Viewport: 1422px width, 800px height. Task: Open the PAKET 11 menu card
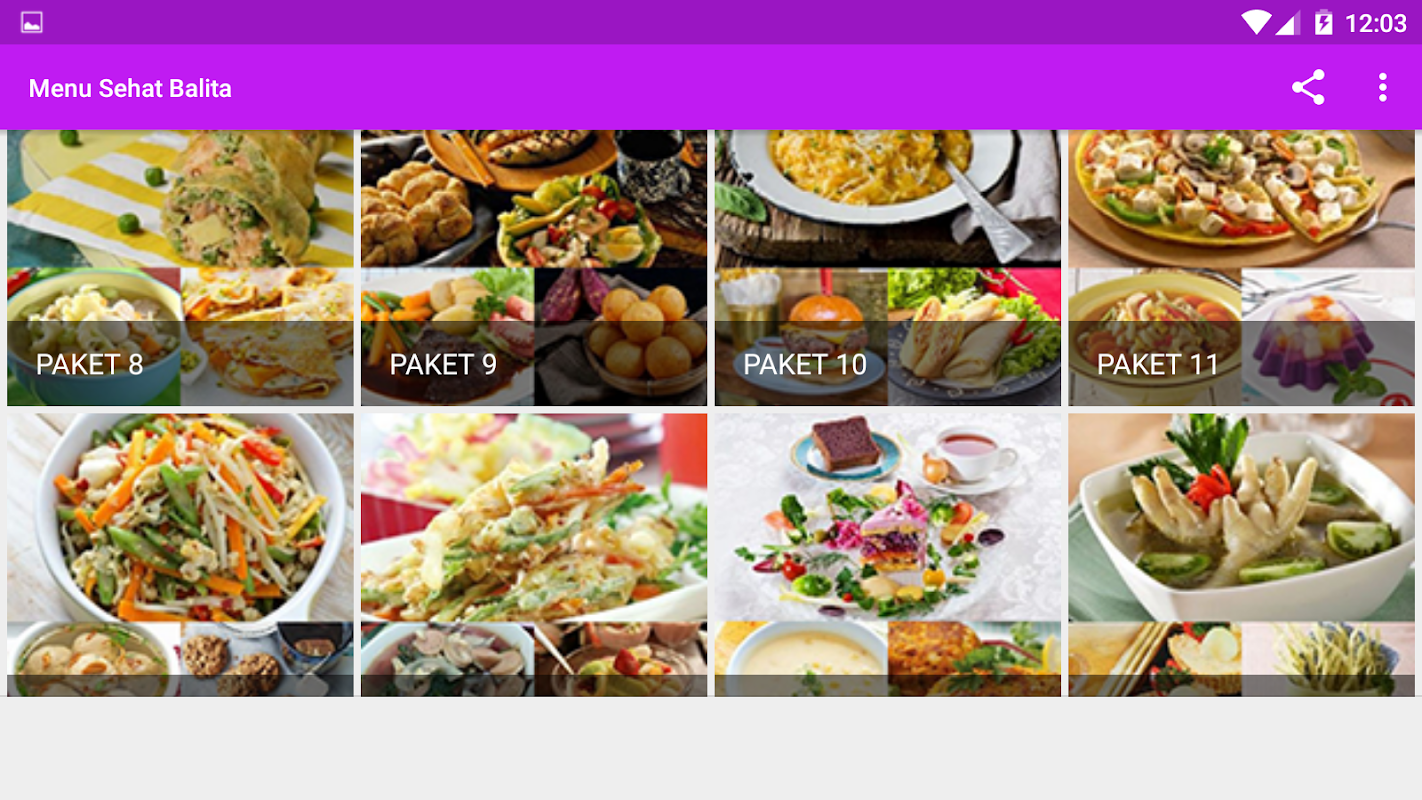(1241, 268)
